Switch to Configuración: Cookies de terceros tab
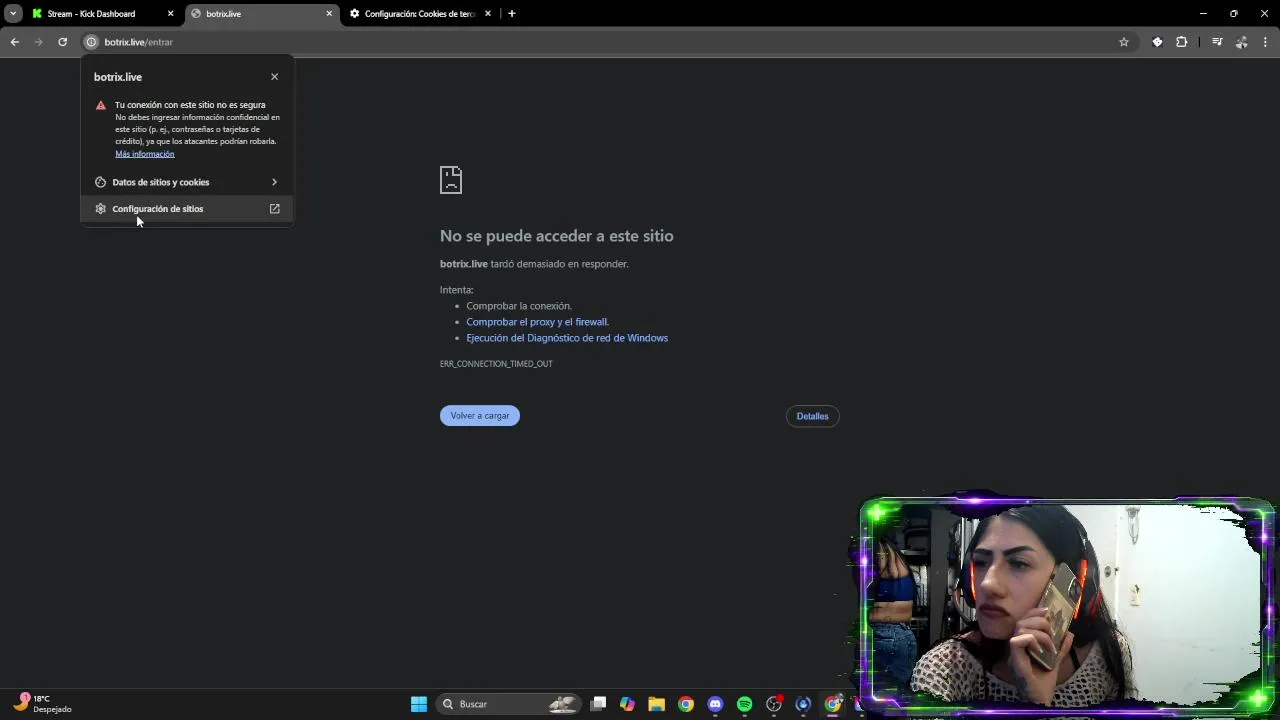Image resolution: width=1280 pixels, height=720 pixels. coord(420,14)
